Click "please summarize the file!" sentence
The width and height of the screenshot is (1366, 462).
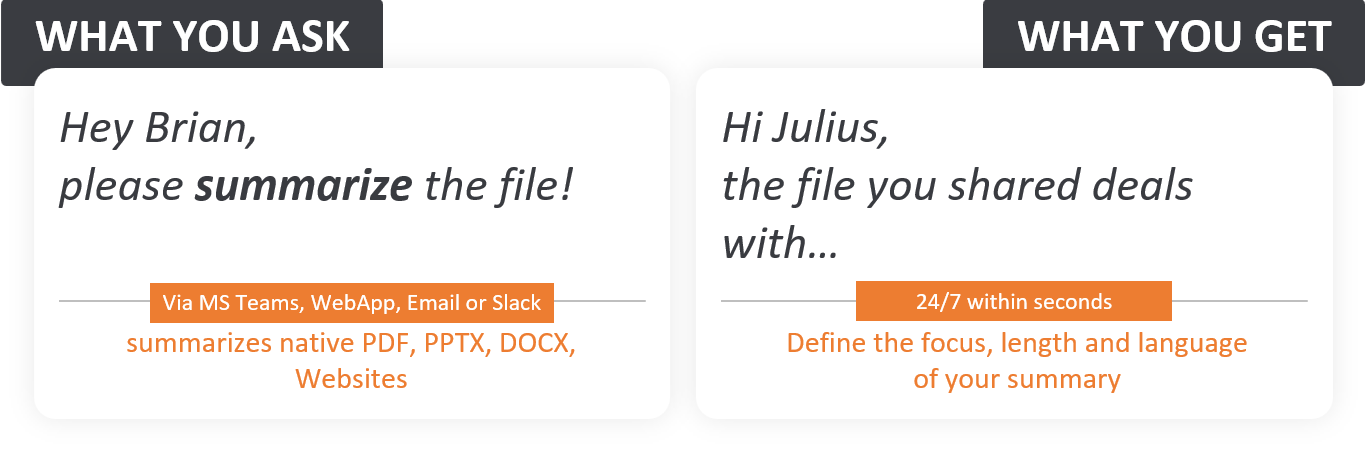pos(316,186)
